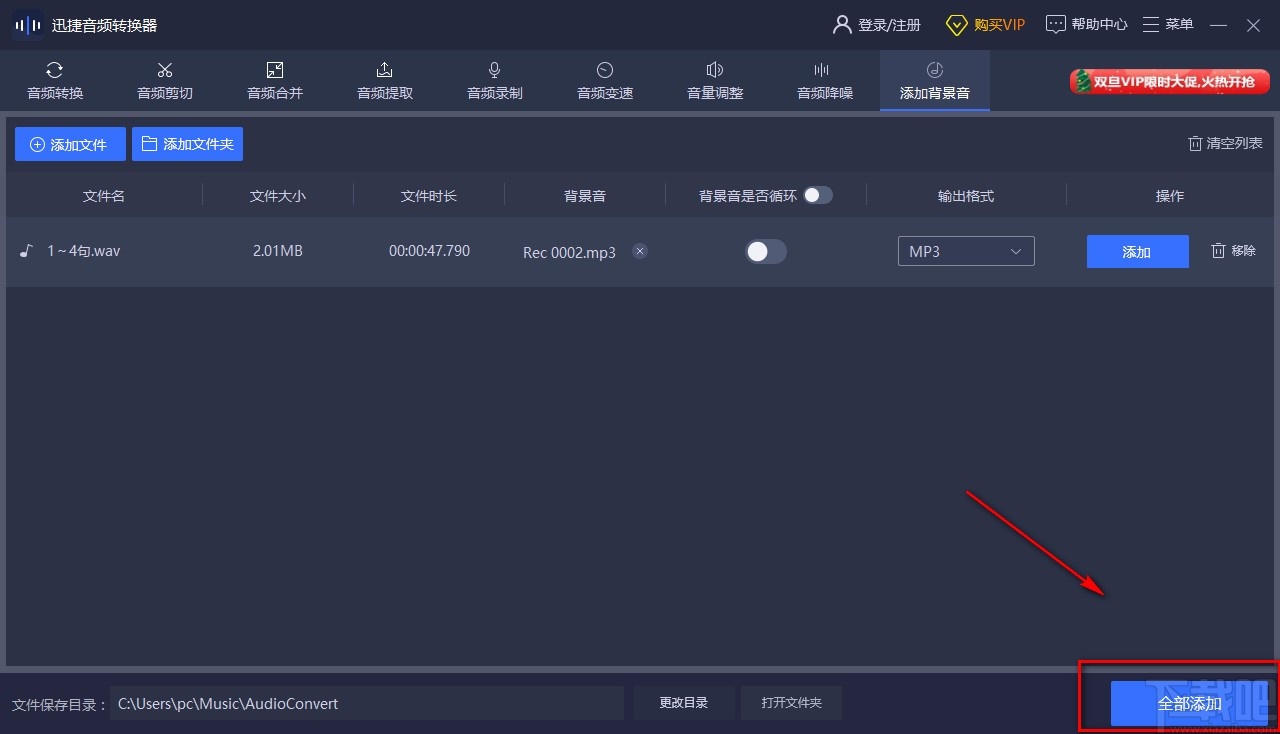Switch to 音频合并 audio merge
Screen dimensions: 1280x734
(x=275, y=80)
